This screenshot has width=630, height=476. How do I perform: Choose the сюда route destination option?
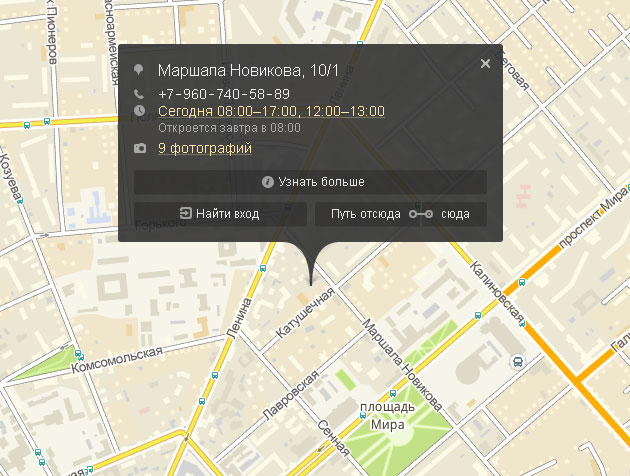click(455, 214)
